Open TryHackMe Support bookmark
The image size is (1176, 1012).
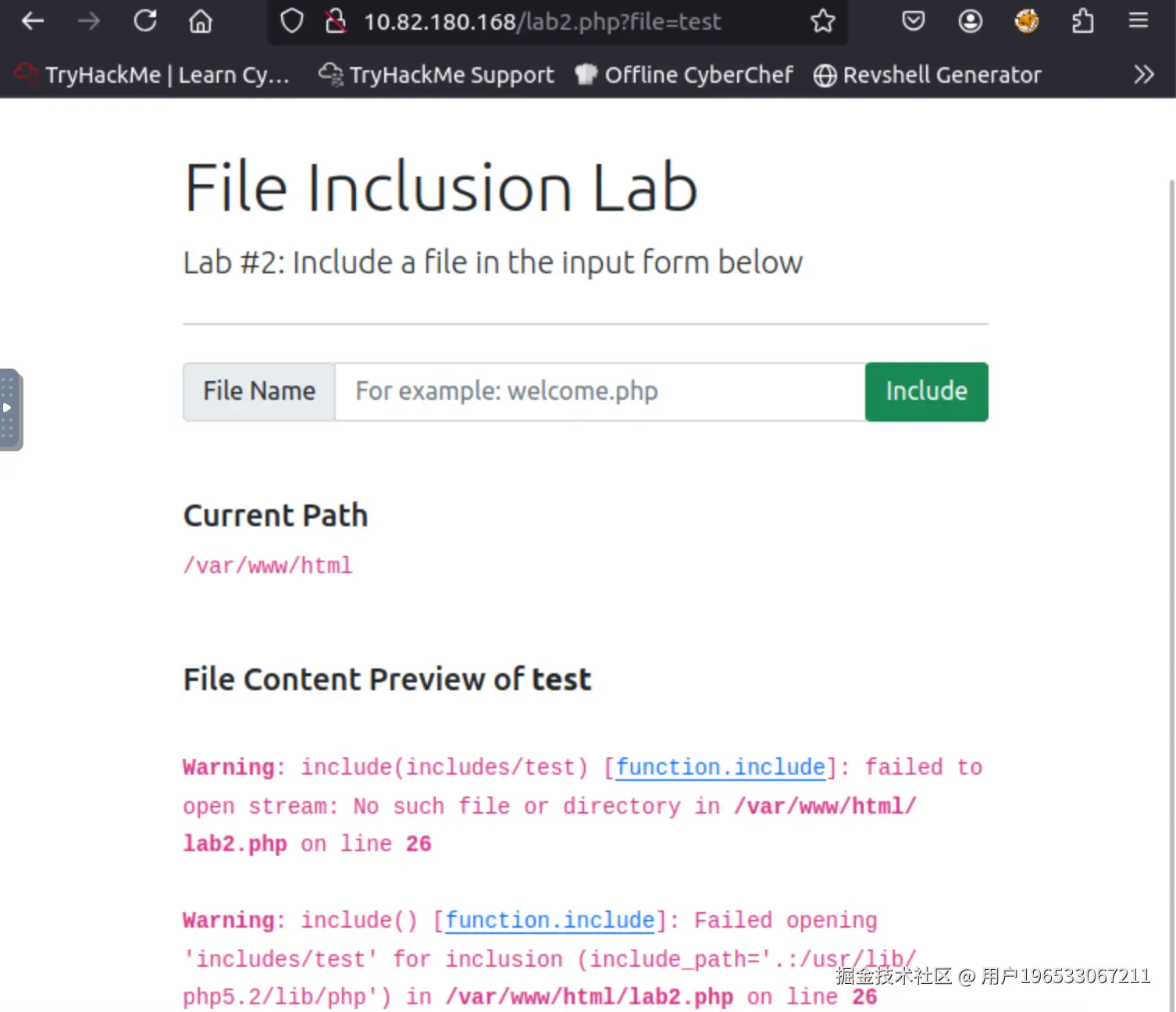[x=437, y=75]
